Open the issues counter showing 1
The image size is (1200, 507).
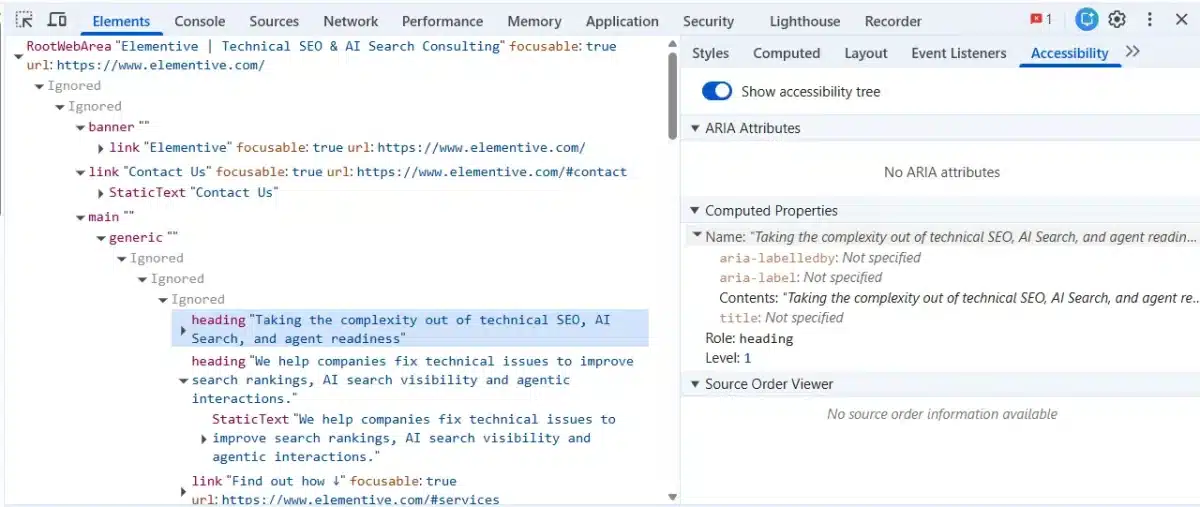[1041, 19]
